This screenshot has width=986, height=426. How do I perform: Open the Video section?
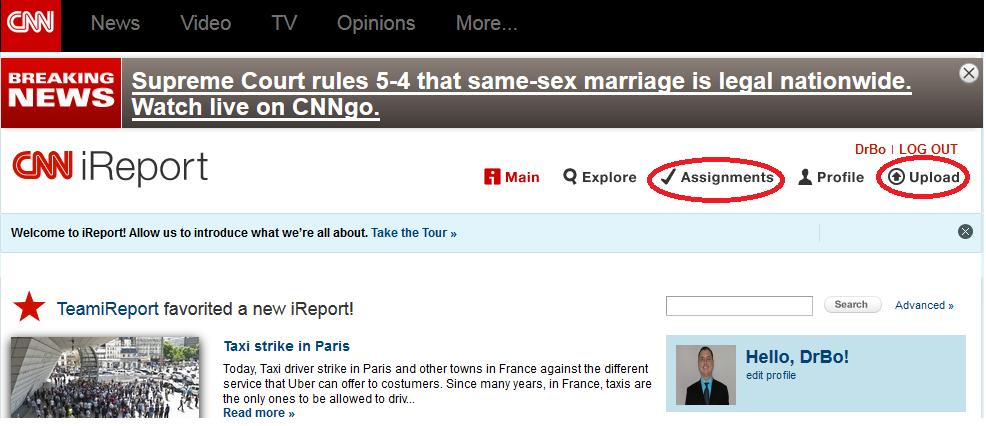(x=206, y=24)
